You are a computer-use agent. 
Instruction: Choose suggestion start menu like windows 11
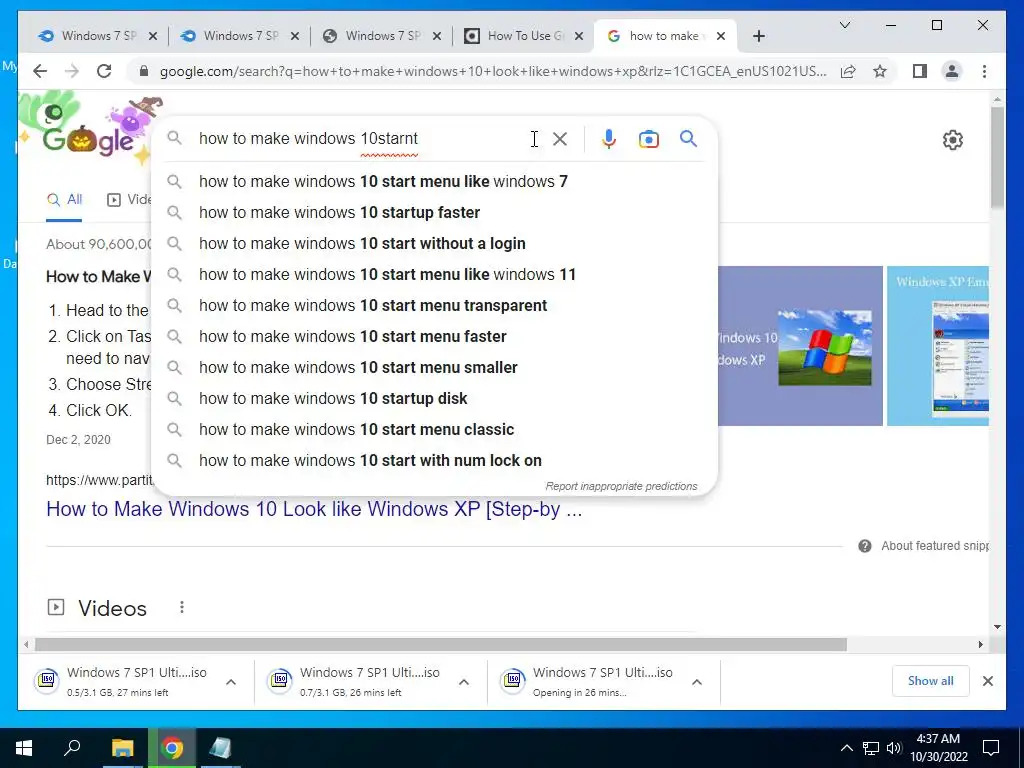click(x=434, y=274)
